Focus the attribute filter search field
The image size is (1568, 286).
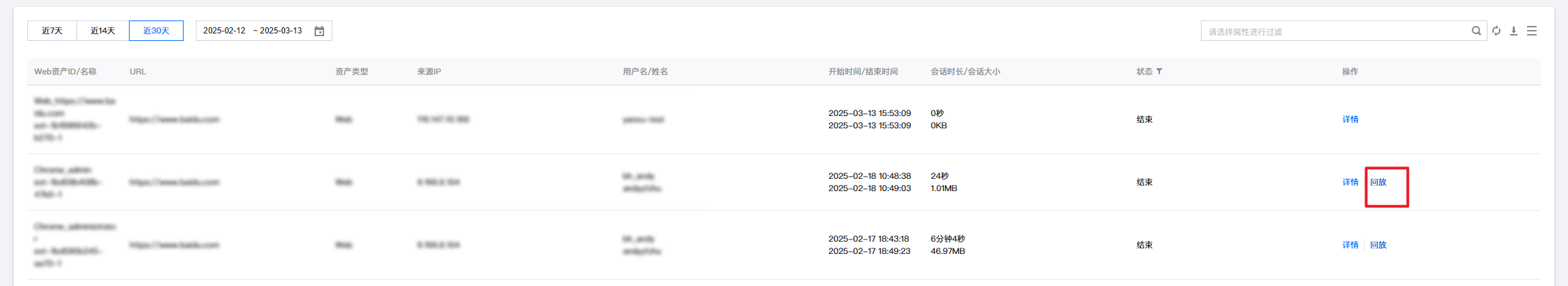(1334, 31)
